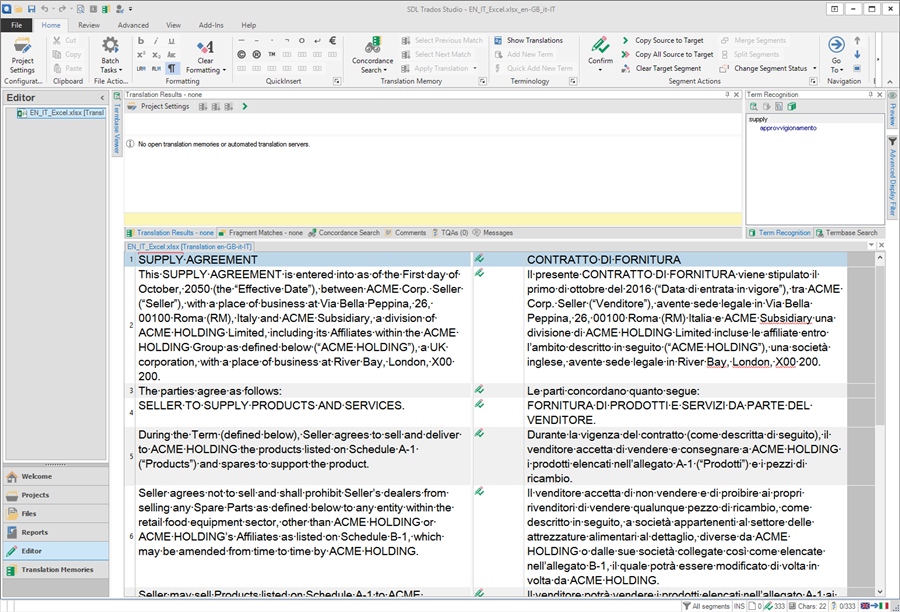Open the Reports view
Viewport: 900px width, 612px height.
click(56, 532)
